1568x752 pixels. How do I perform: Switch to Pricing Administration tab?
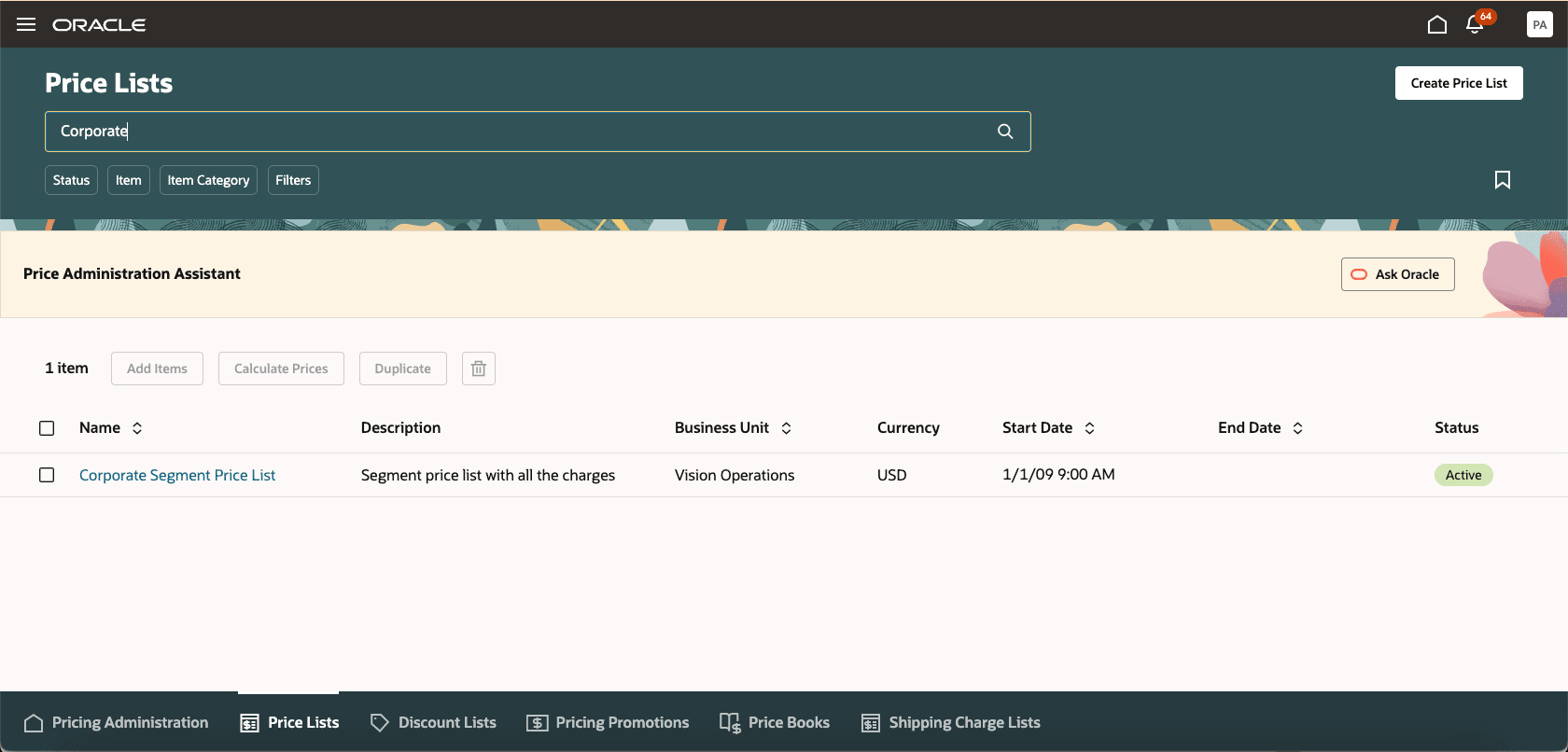117,723
